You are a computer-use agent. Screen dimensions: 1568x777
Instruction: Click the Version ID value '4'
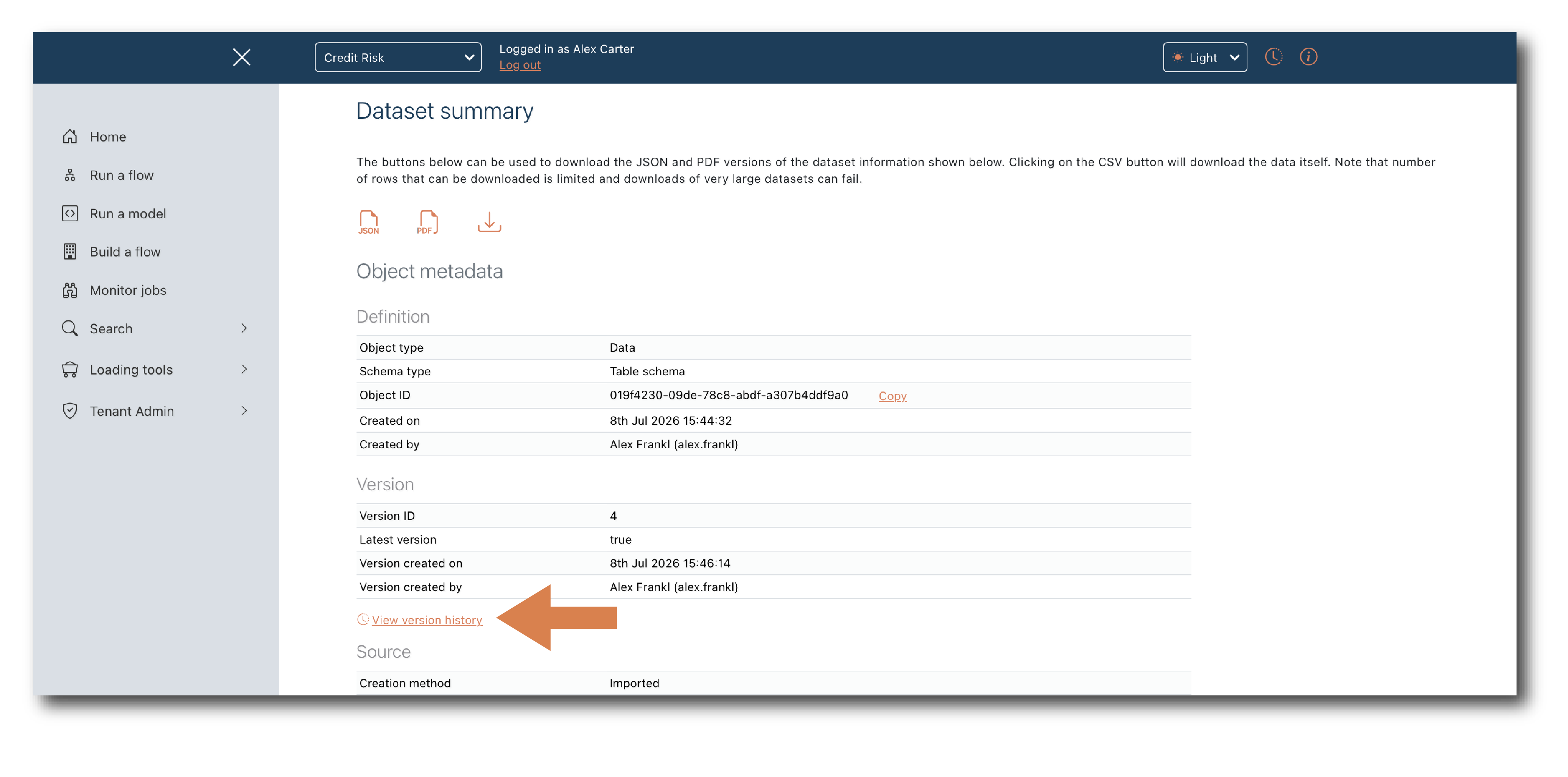pyautogui.click(x=613, y=515)
